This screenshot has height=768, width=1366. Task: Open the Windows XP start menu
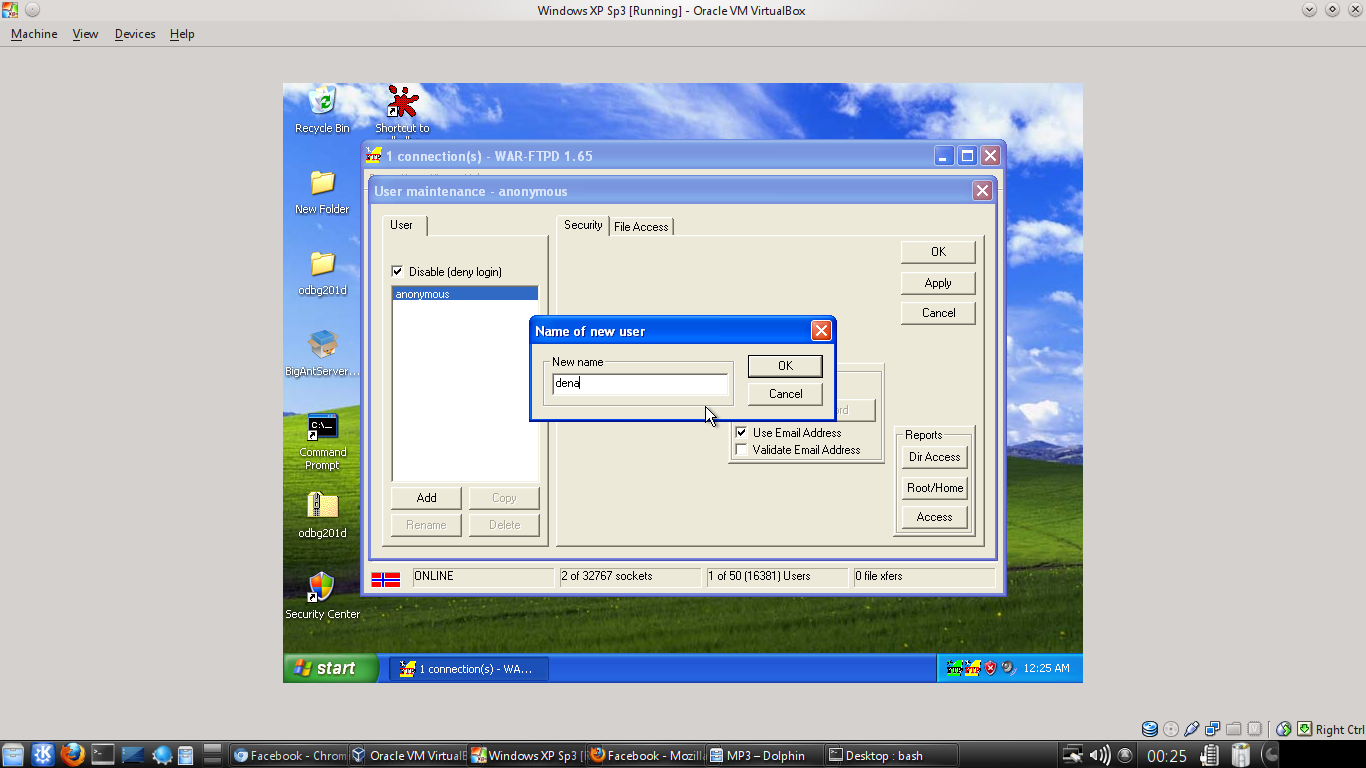[x=331, y=668]
